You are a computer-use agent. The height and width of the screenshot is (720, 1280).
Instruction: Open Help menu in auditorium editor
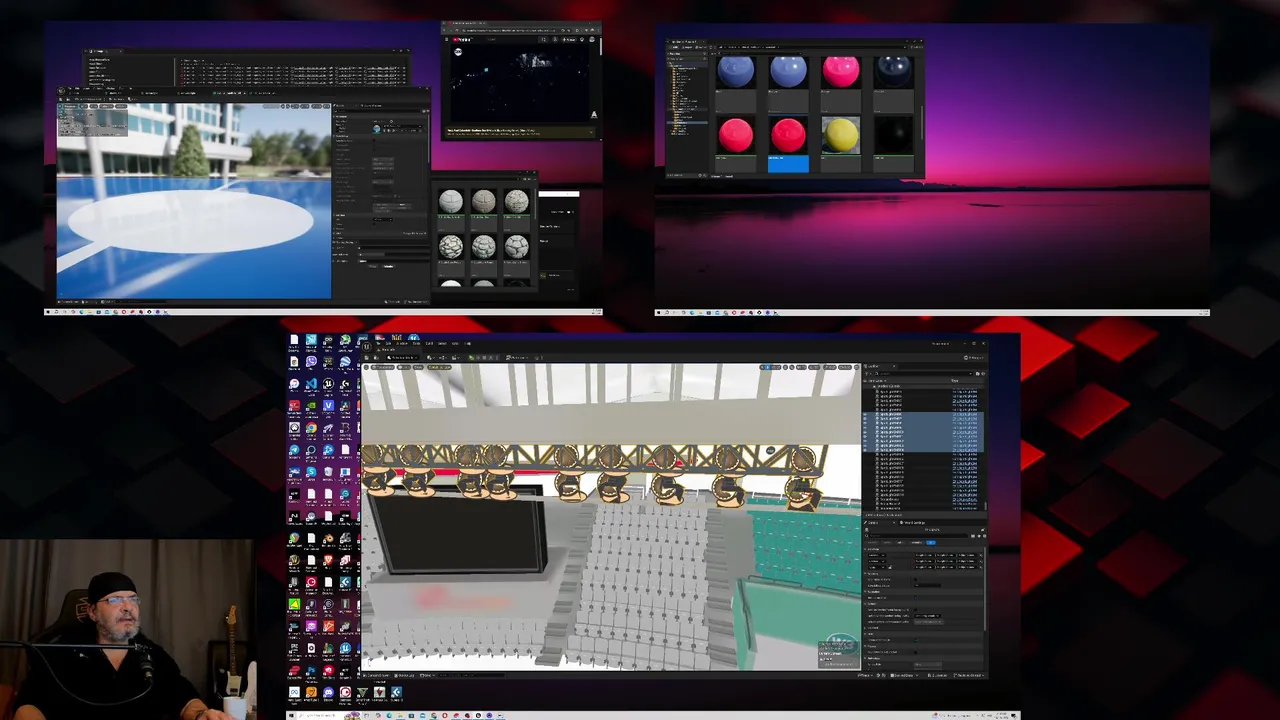coord(467,343)
